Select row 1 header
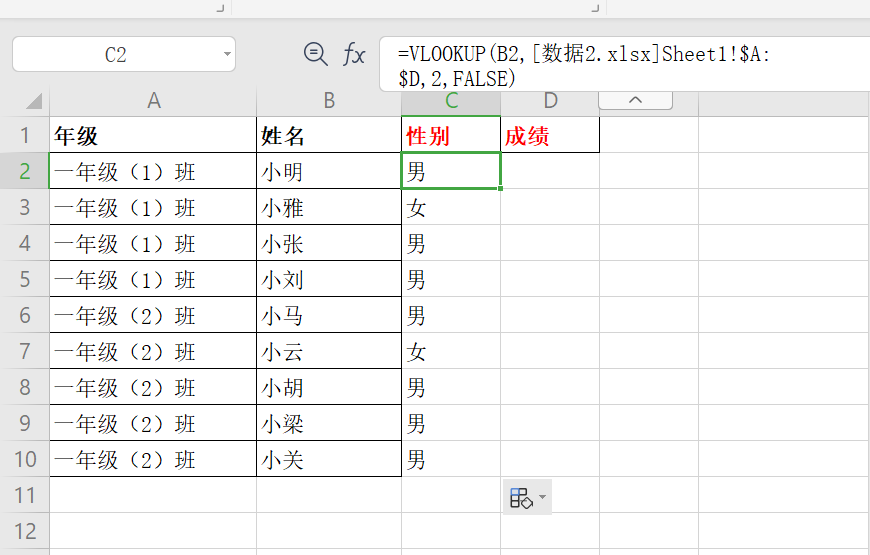Screen dimensions: 870x555 tap(24, 135)
